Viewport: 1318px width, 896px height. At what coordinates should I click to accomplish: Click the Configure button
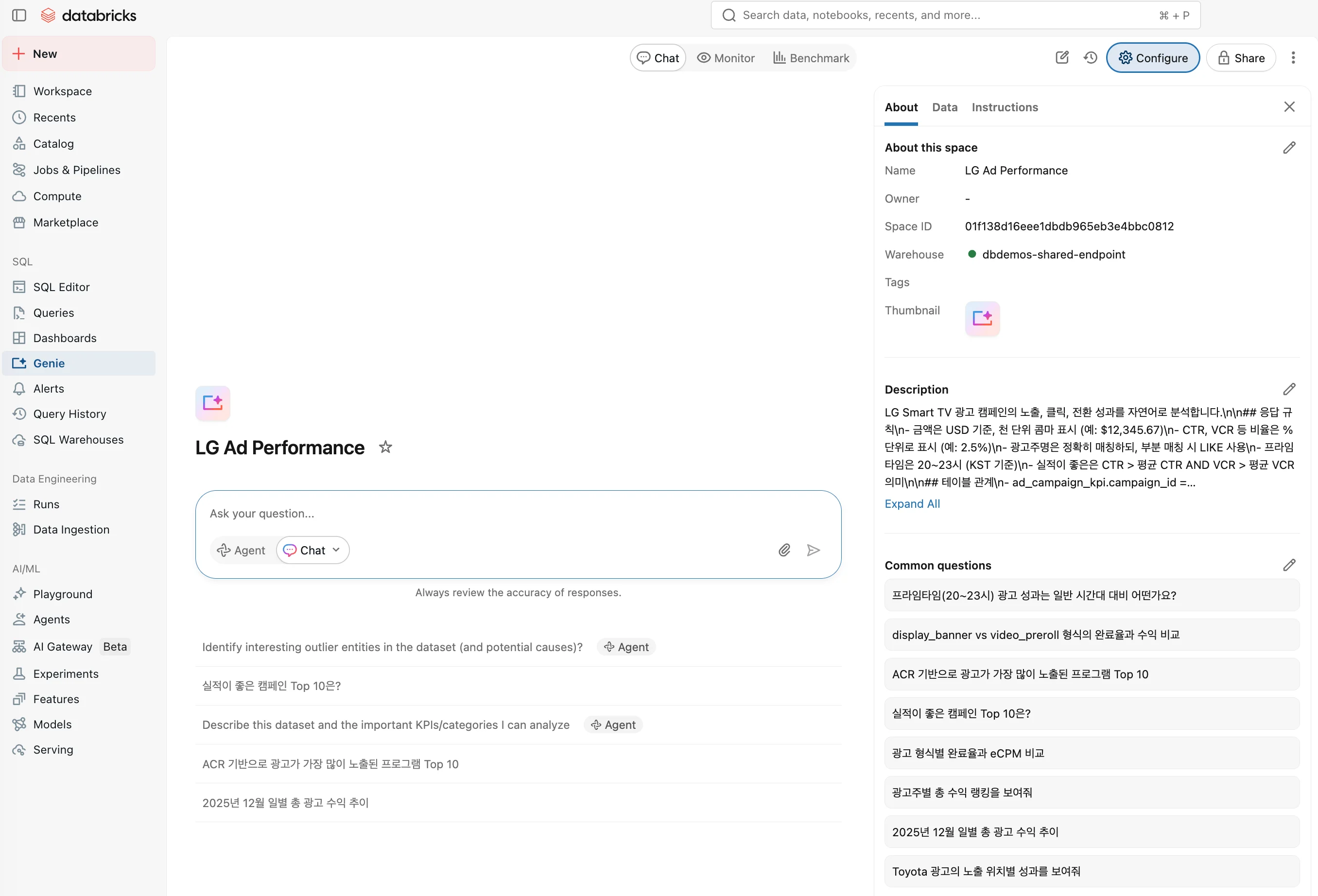click(x=1153, y=58)
